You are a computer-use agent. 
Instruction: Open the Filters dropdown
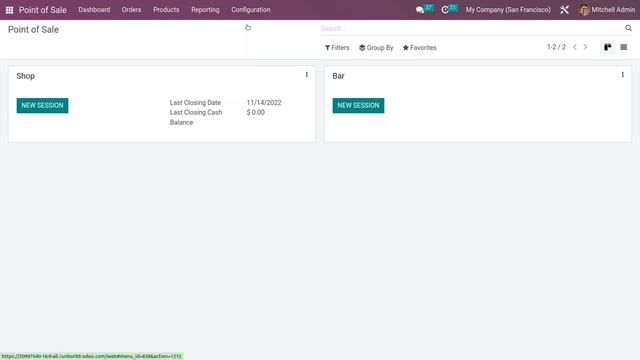pyautogui.click(x=337, y=48)
